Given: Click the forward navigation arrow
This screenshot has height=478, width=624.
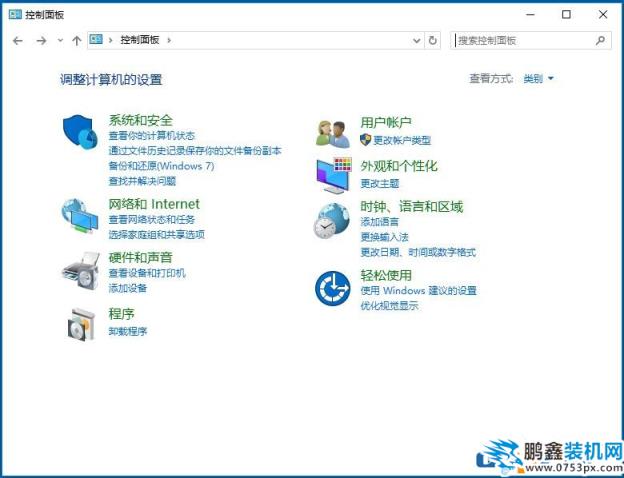Looking at the screenshot, I should (41, 41).
